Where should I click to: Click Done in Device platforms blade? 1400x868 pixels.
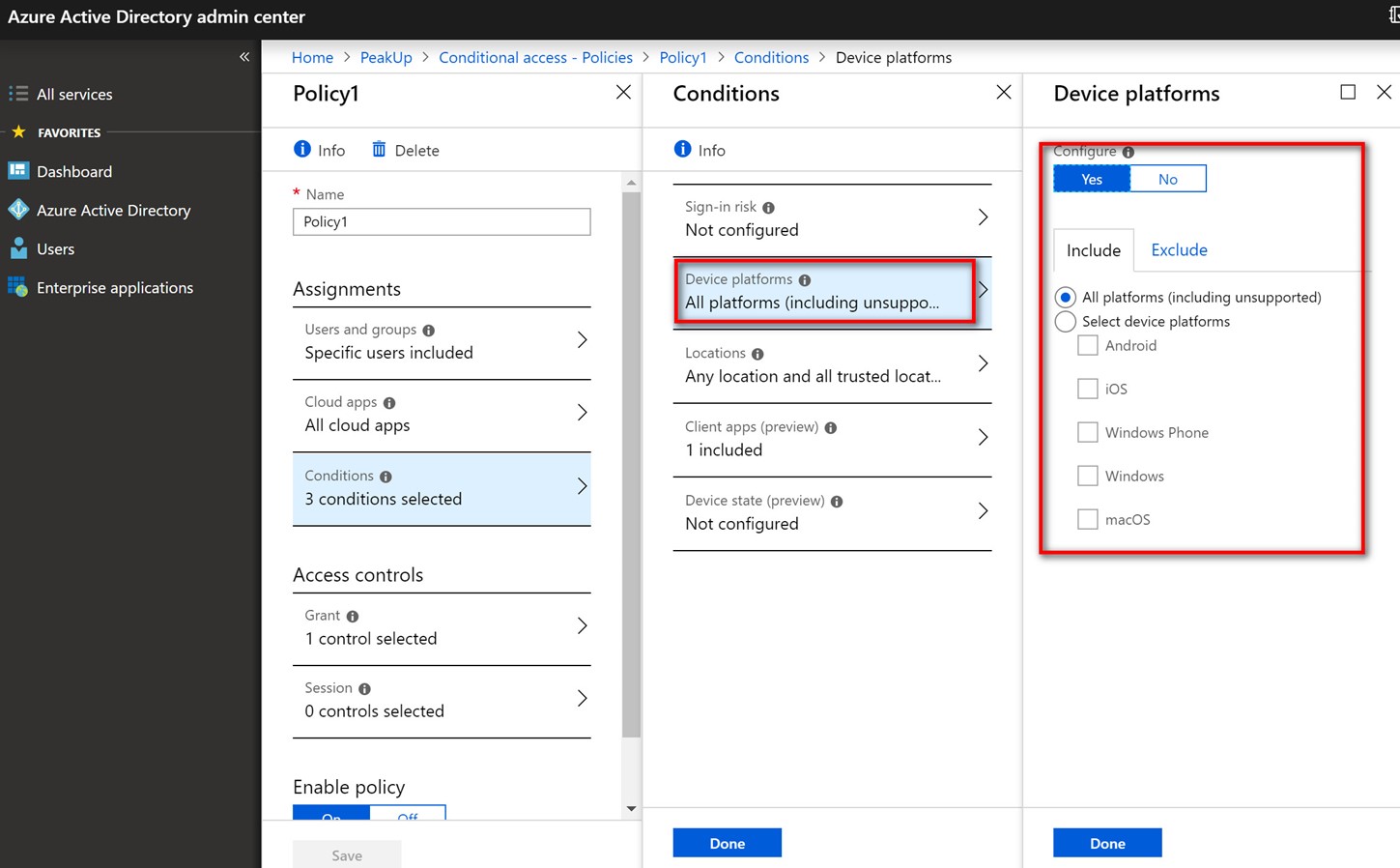pos(1107,843)
